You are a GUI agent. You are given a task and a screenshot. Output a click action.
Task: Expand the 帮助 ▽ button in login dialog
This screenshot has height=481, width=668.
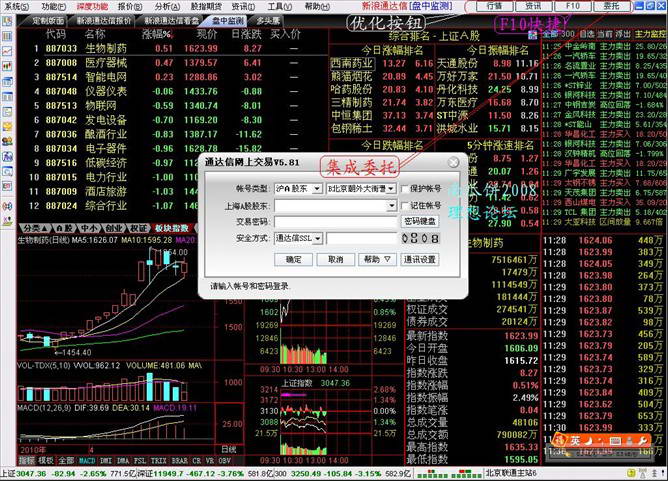coord(377,259)
